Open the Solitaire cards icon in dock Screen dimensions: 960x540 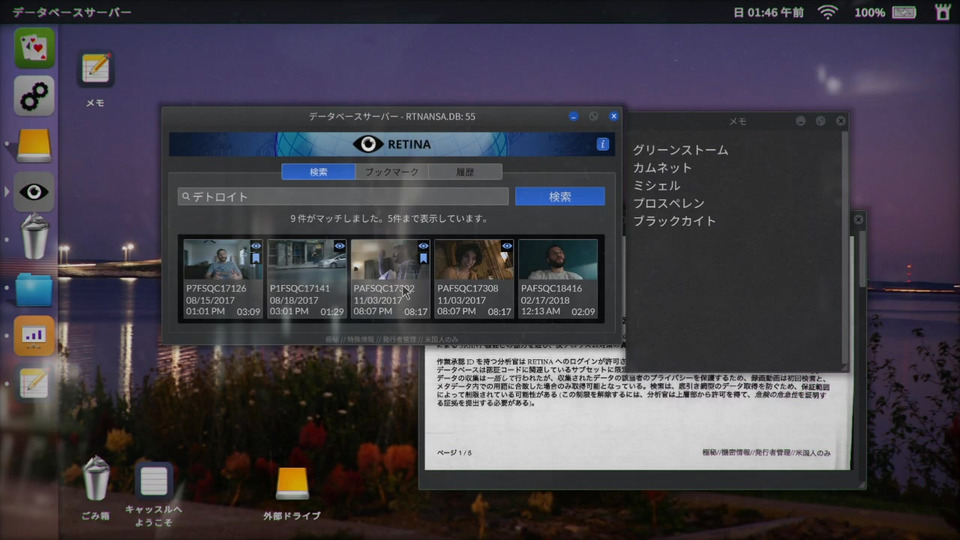coord(34,48)
